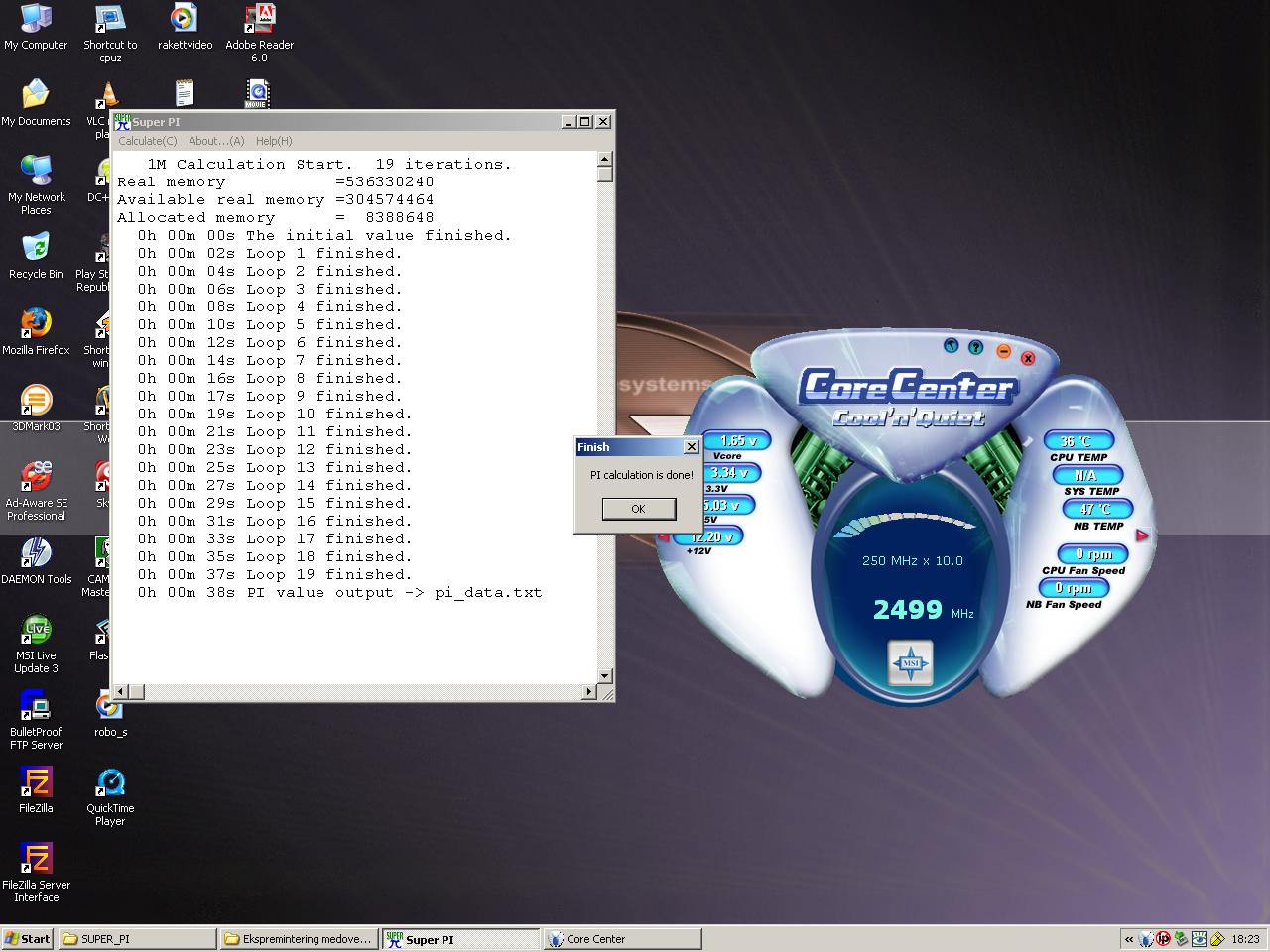Open BulletProof FTP Server icon
The height and width of the screenshot is (952, 1270).
(36, 720)
